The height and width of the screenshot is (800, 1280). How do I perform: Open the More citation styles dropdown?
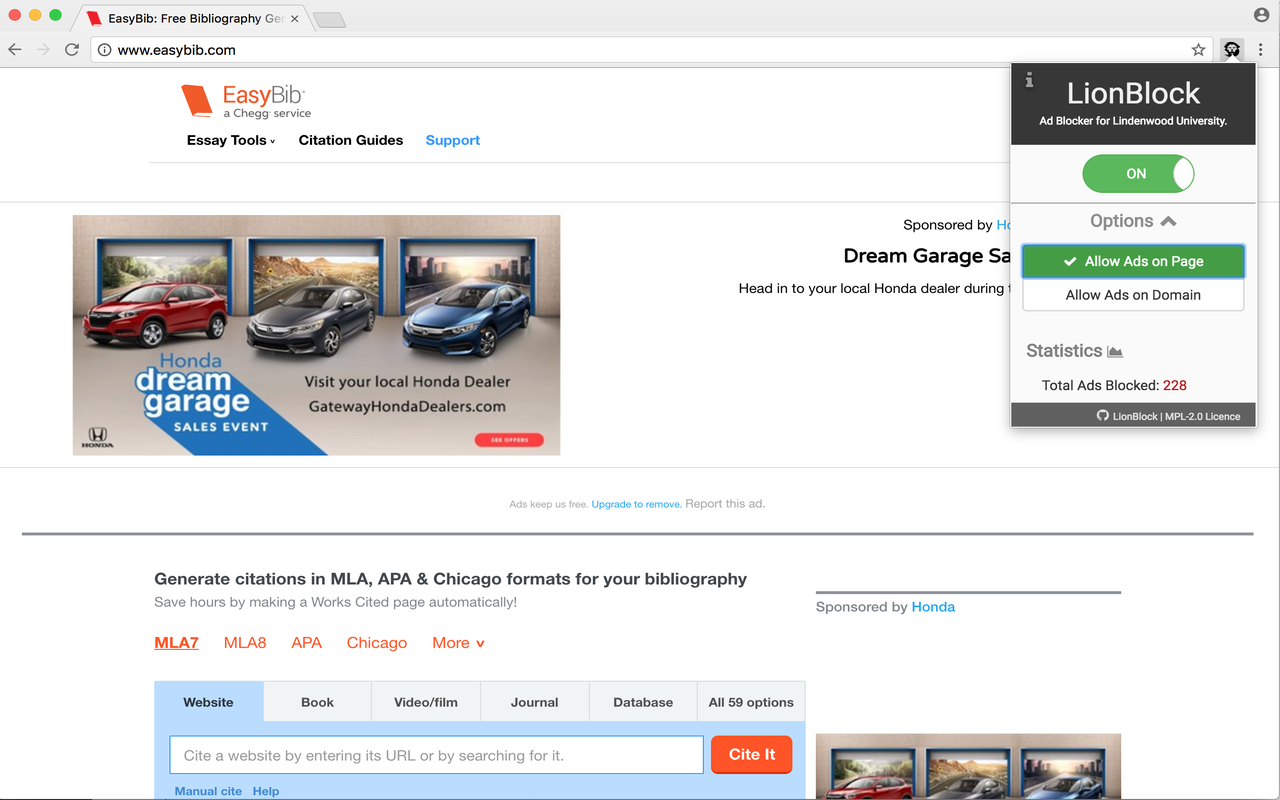click(x=458, y=643)
